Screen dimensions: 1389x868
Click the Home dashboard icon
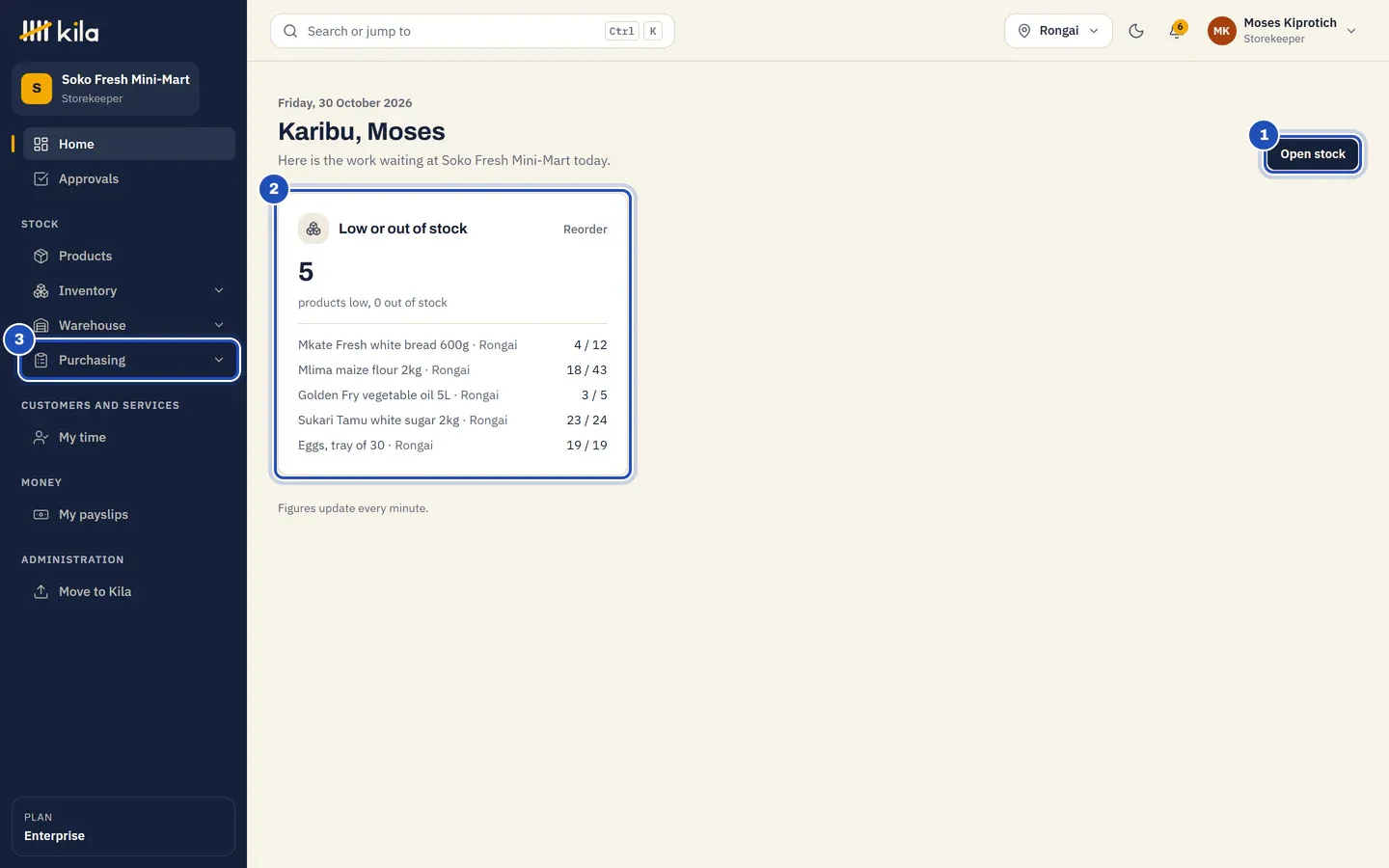(41, 144)
